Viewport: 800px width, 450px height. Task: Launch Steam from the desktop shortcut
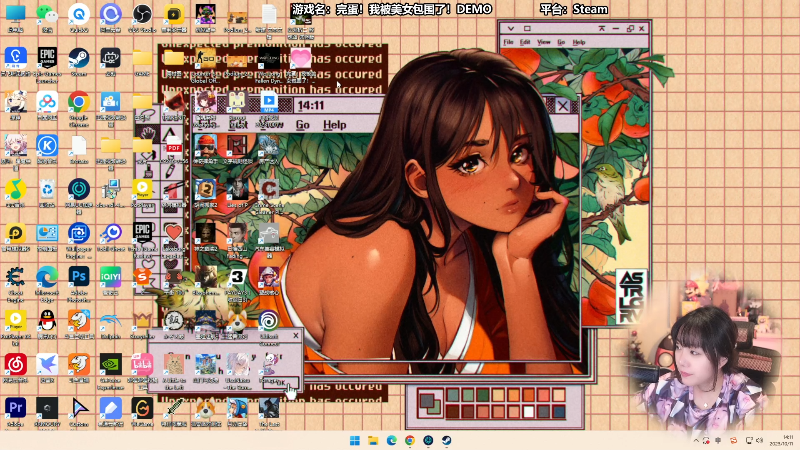tap(79, 58)
